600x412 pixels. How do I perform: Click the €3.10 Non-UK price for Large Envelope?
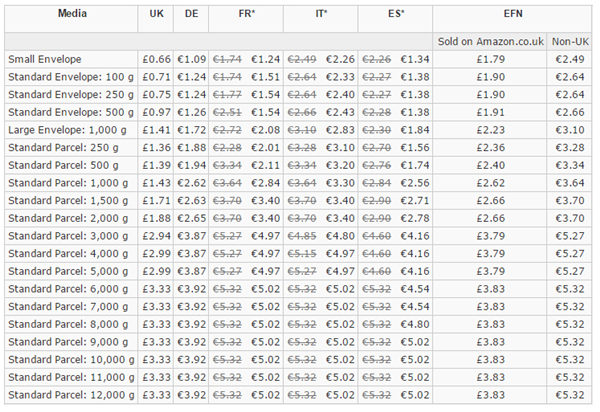tap(571, 131)
